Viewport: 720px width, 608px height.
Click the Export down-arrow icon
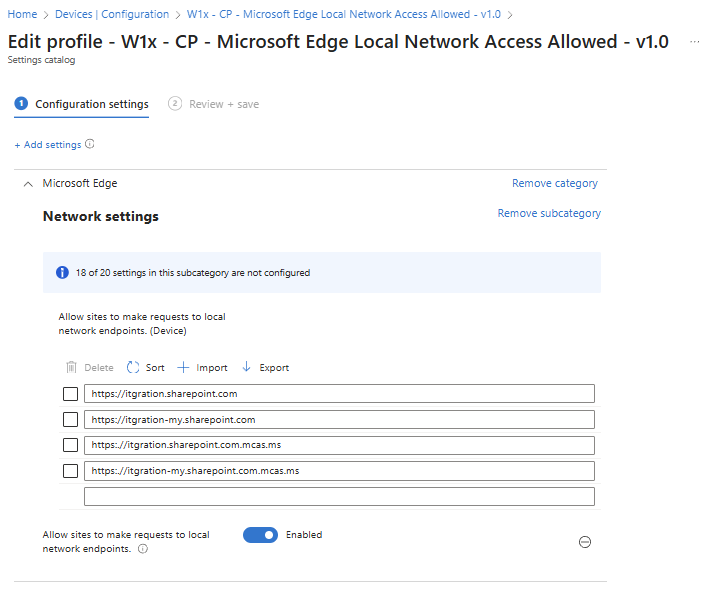[247, 368]
